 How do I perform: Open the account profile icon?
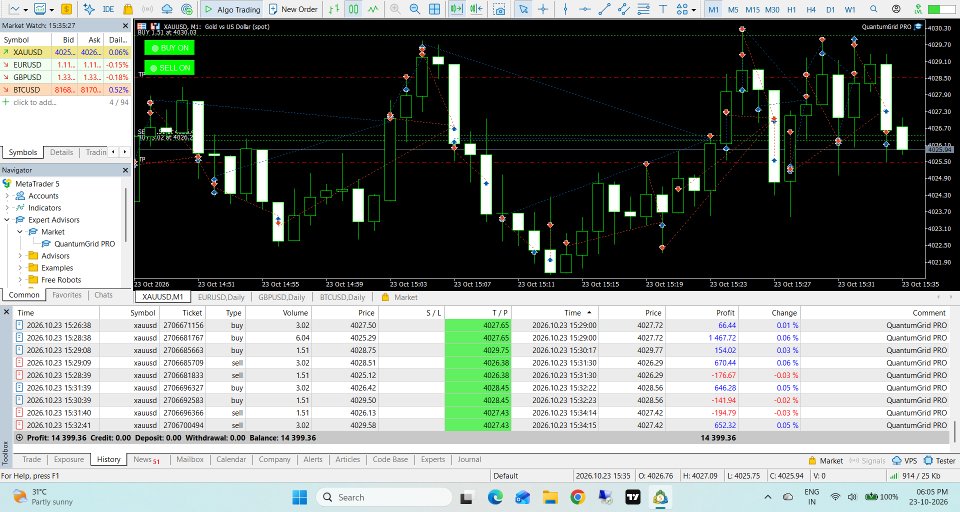click(896, 9)
